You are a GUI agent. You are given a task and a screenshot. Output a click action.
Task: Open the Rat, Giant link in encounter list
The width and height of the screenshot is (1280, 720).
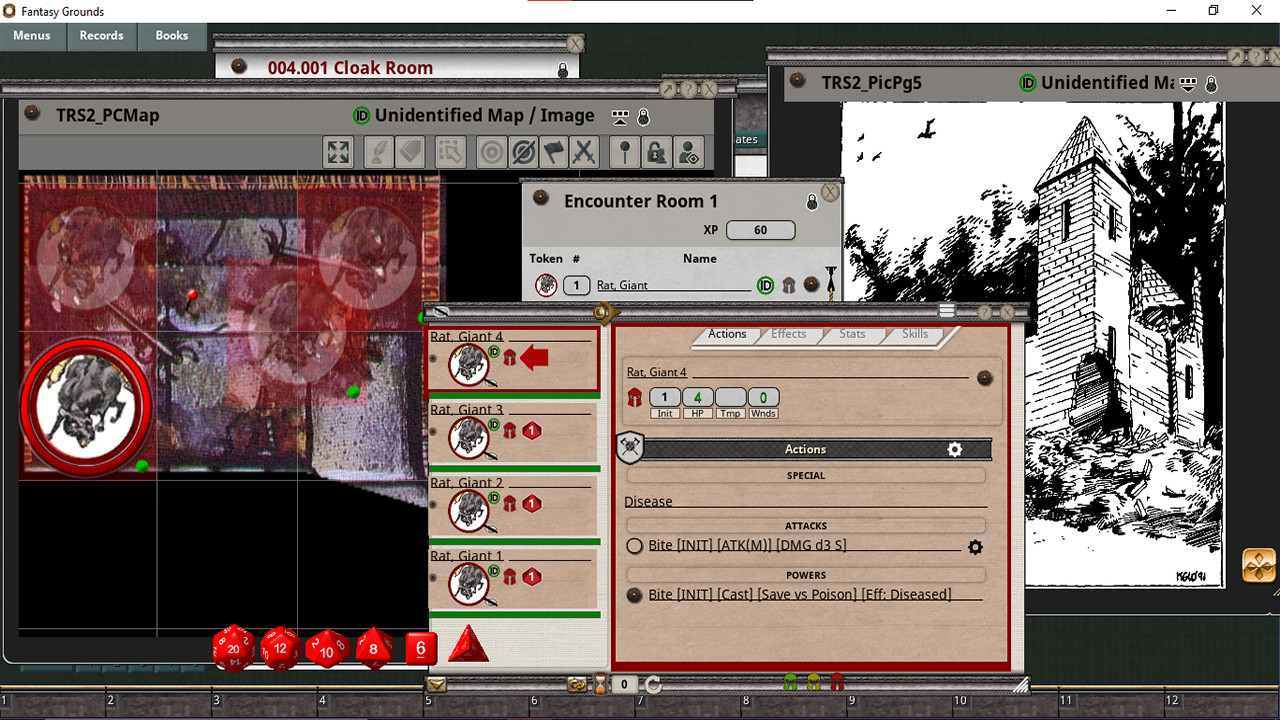(622, 286)
